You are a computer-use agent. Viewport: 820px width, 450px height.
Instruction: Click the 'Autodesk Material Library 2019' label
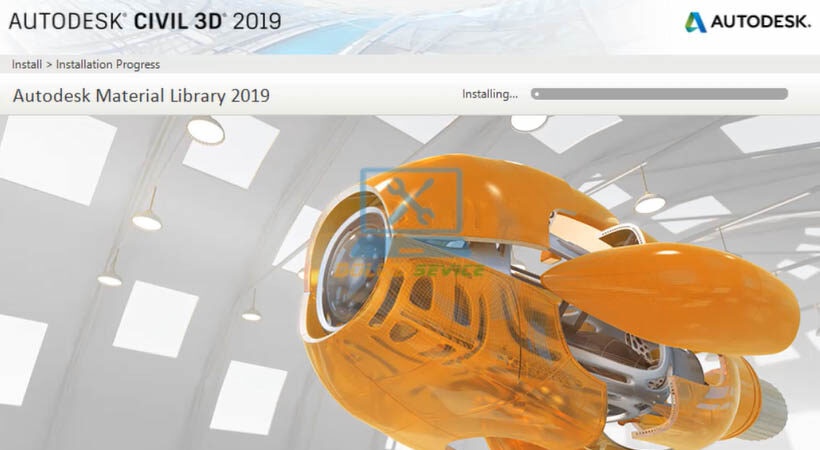coord(141,96)
